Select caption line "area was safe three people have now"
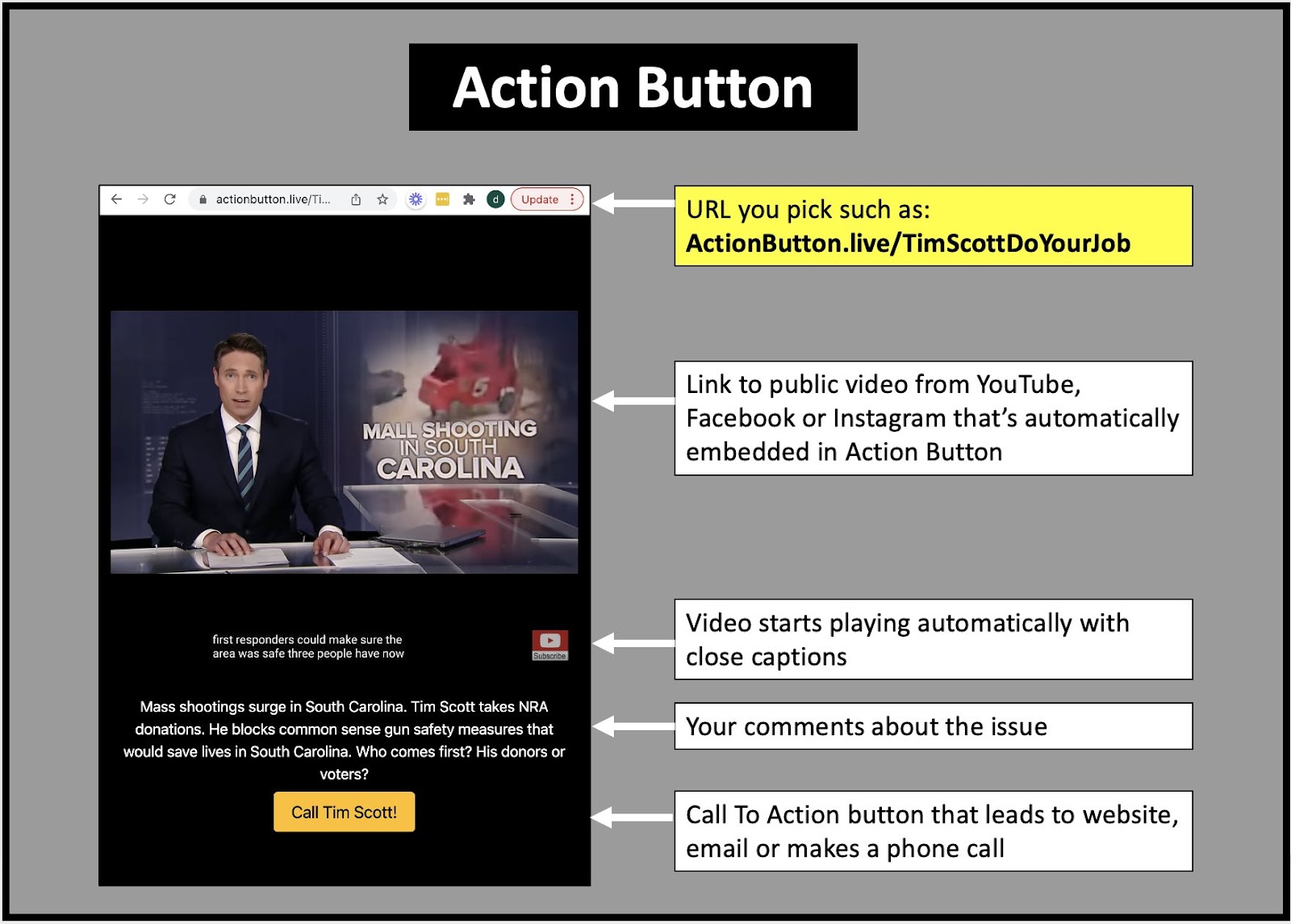Viewport: 1291px width, 924px height. pos(308,654)
